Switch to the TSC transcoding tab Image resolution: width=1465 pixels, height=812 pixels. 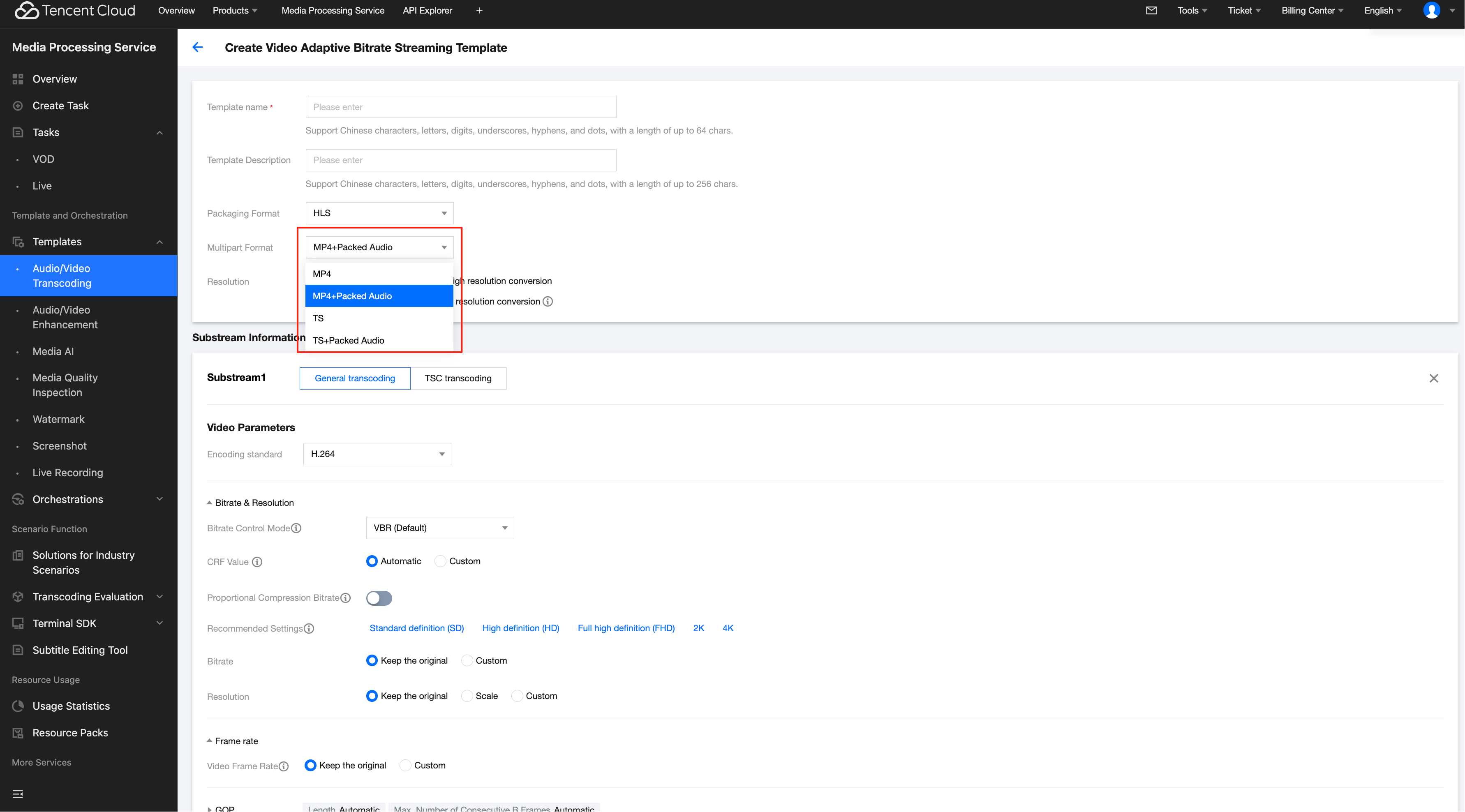(x=458, y=378)
